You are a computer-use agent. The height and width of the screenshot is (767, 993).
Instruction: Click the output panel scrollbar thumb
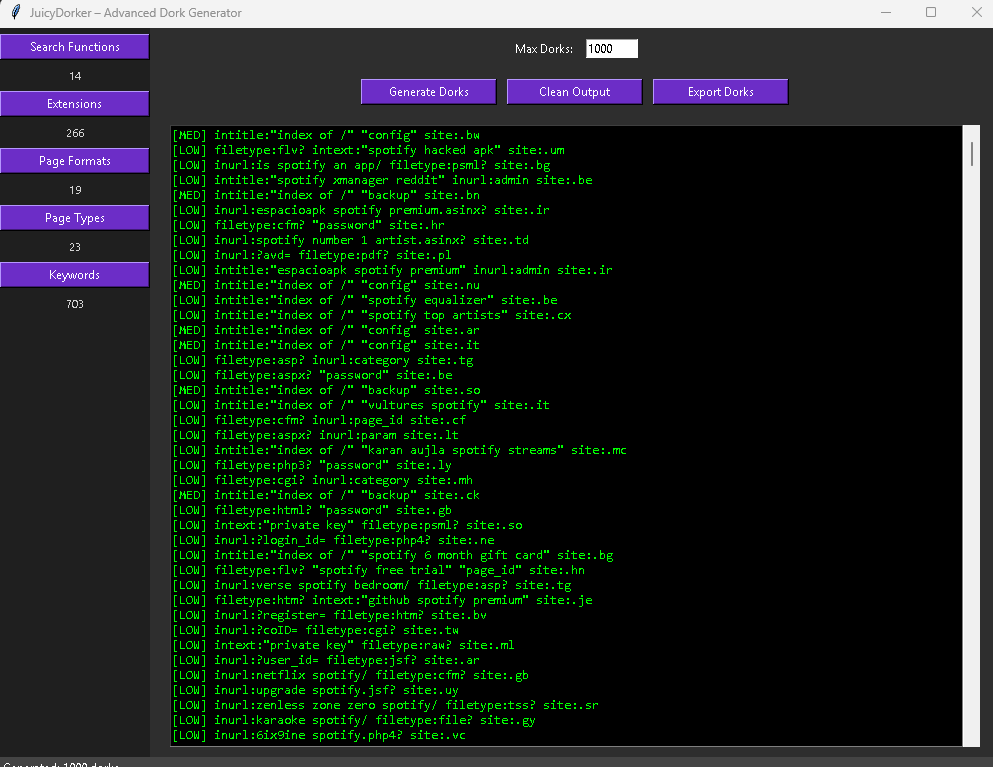coord(971,153)
